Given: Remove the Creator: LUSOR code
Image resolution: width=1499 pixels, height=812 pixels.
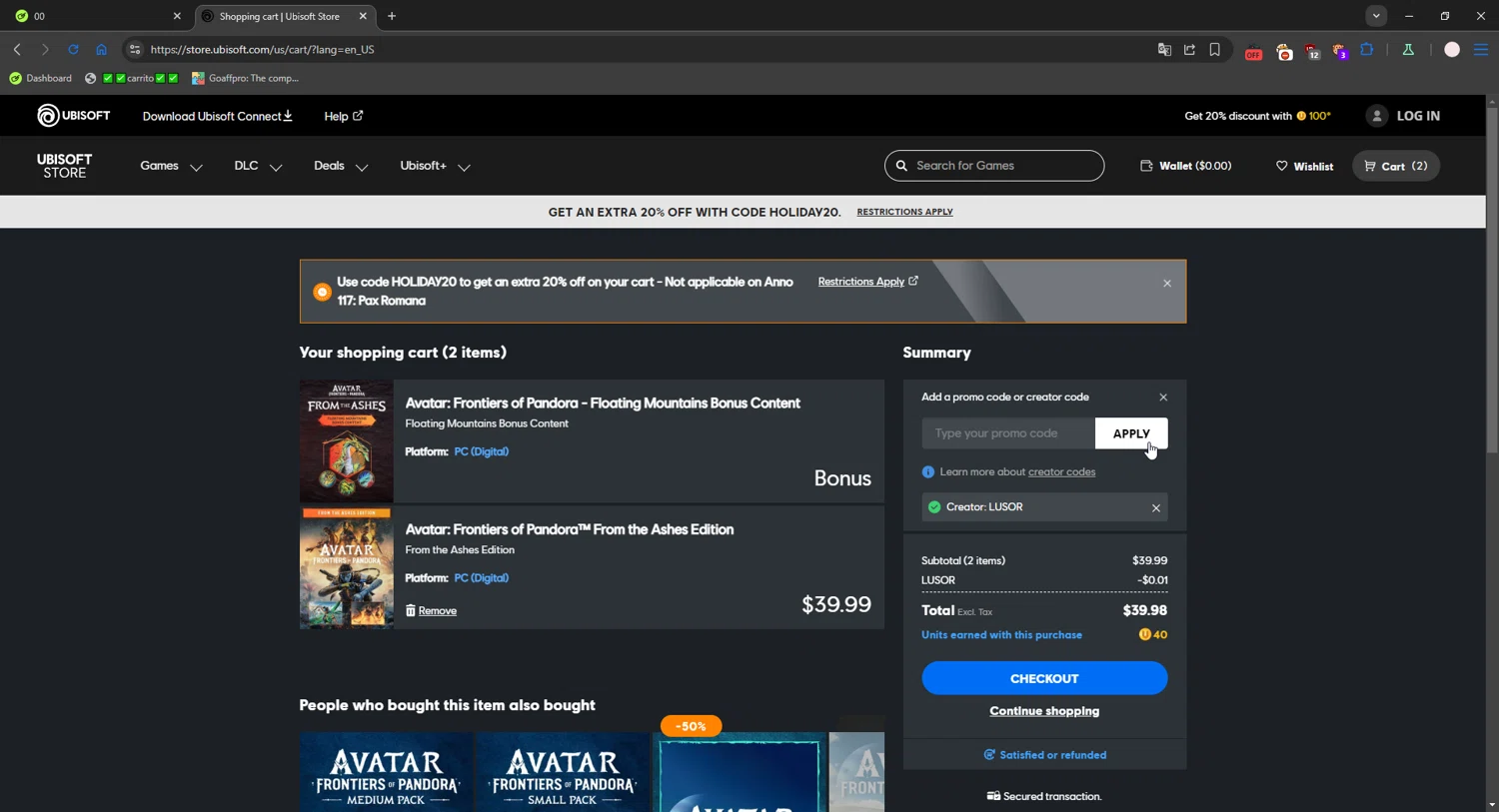Looking at the screenshot, I should pos(1156,507).
